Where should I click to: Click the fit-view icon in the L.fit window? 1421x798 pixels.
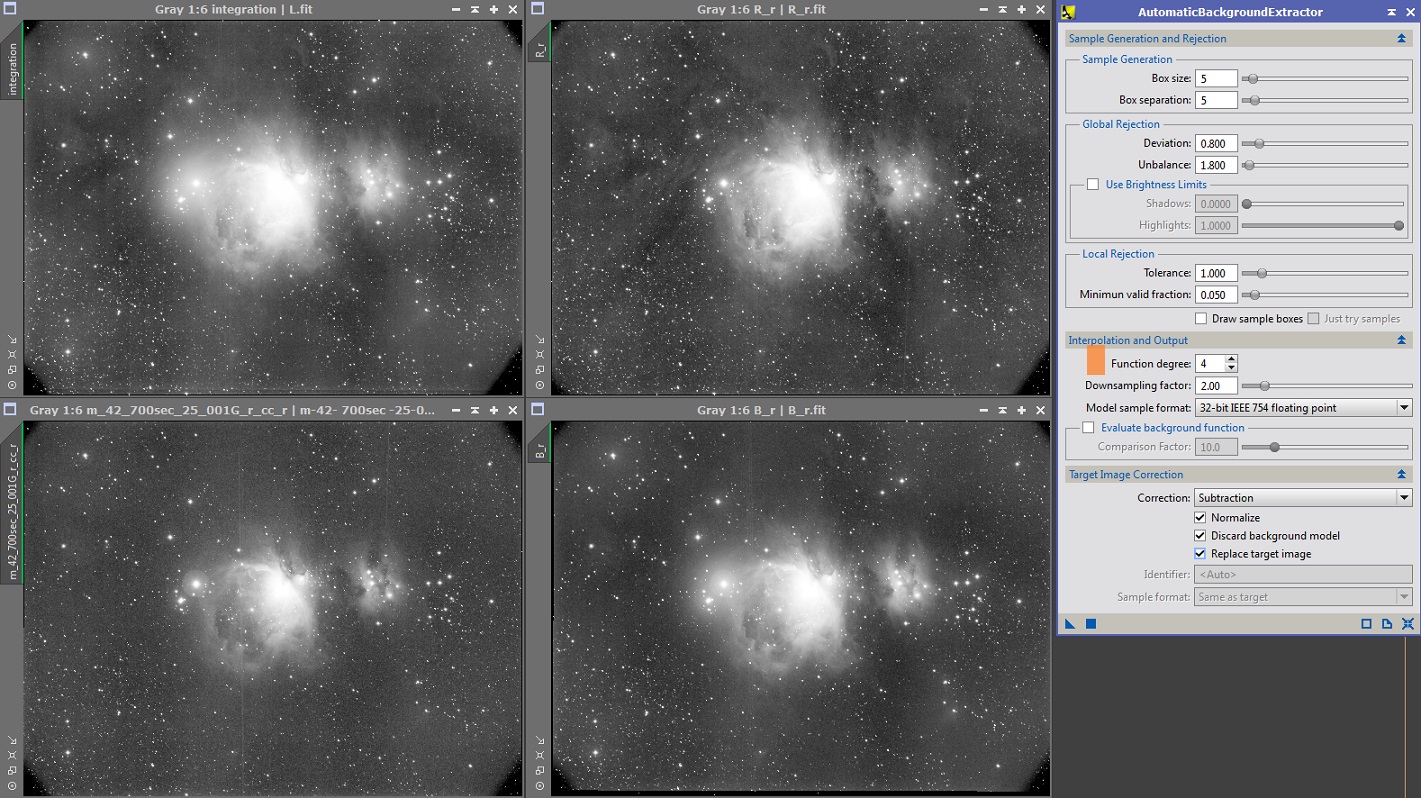pyautogui.click(x=12, y=354)
